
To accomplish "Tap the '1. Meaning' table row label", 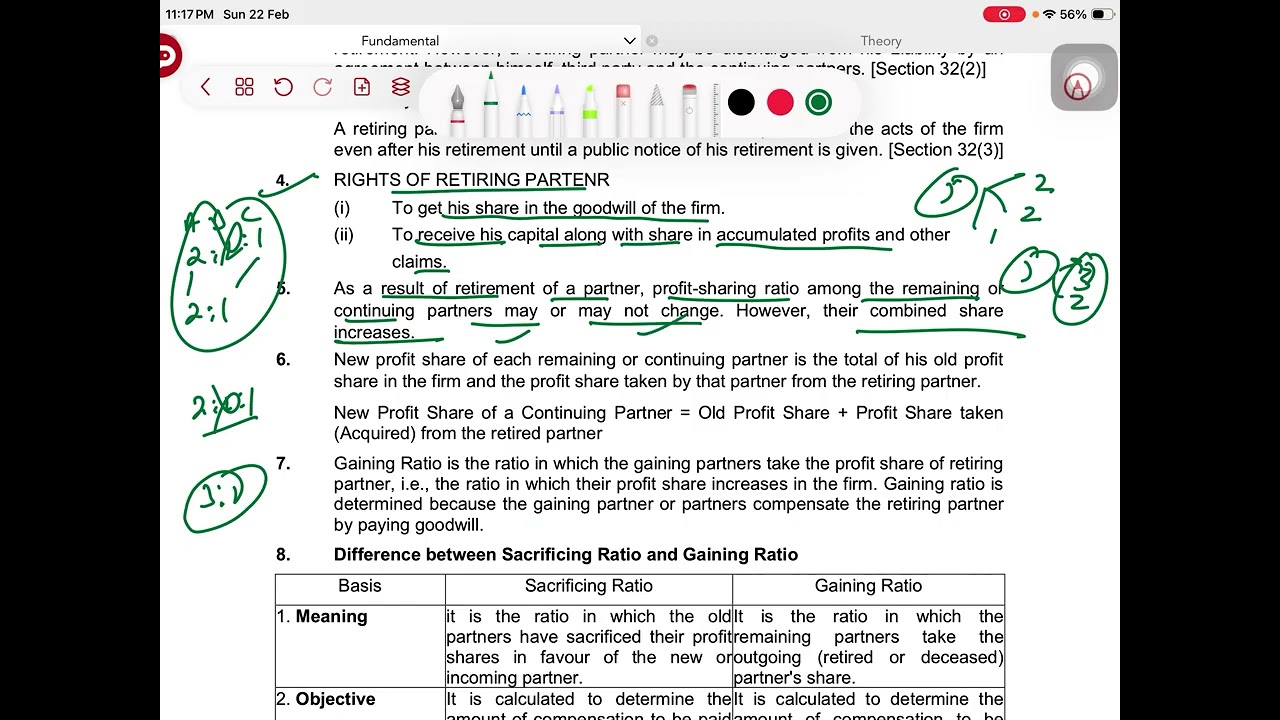I will coord(322,617).
